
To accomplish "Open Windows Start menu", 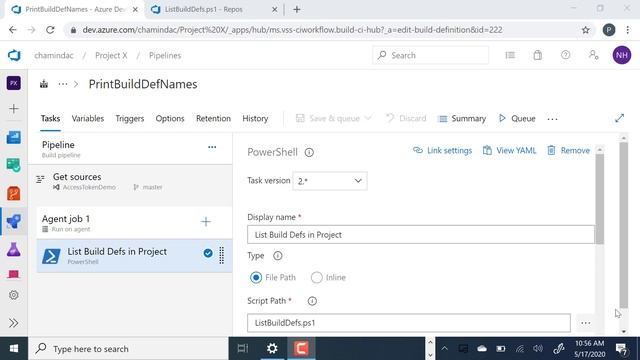I will pyautogui.click(x=13, y=349).
